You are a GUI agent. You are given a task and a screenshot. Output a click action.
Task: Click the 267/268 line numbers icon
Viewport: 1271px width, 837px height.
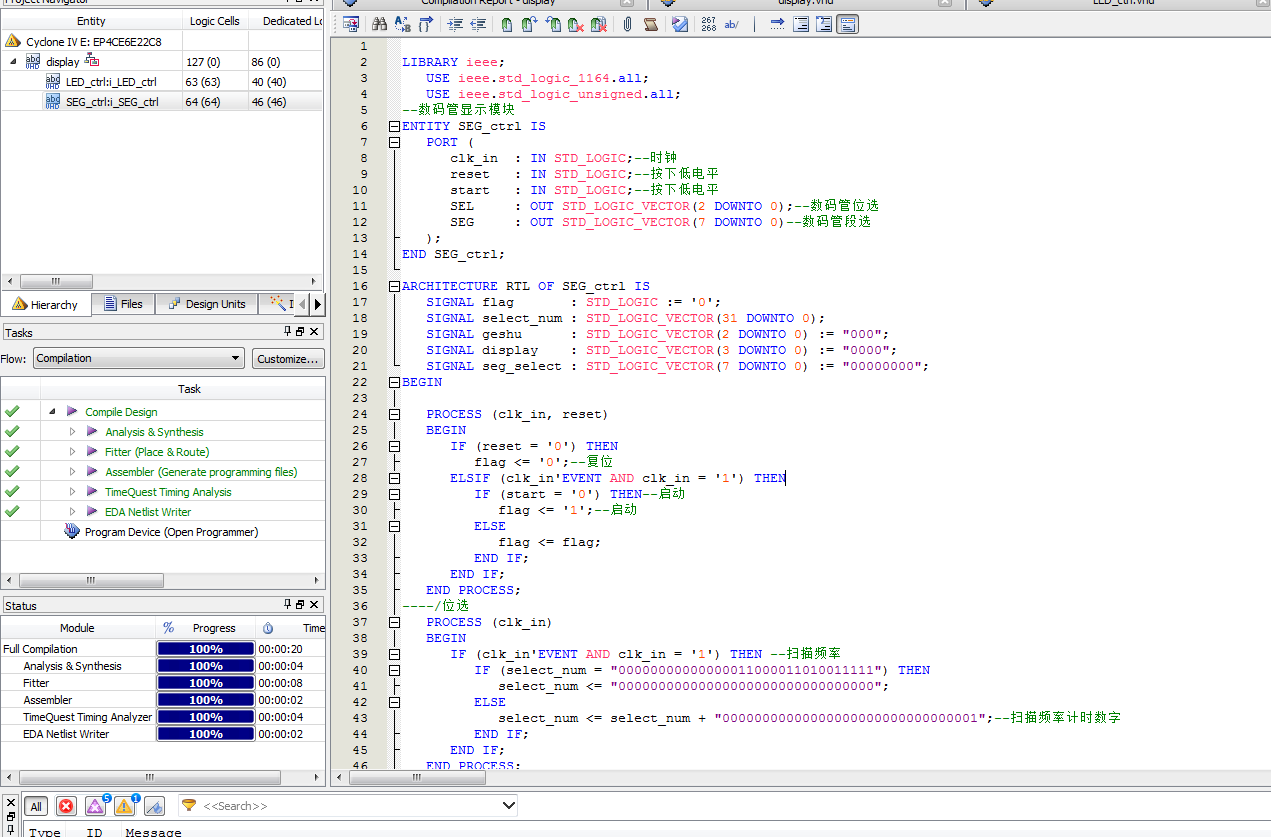coord(708,24)
